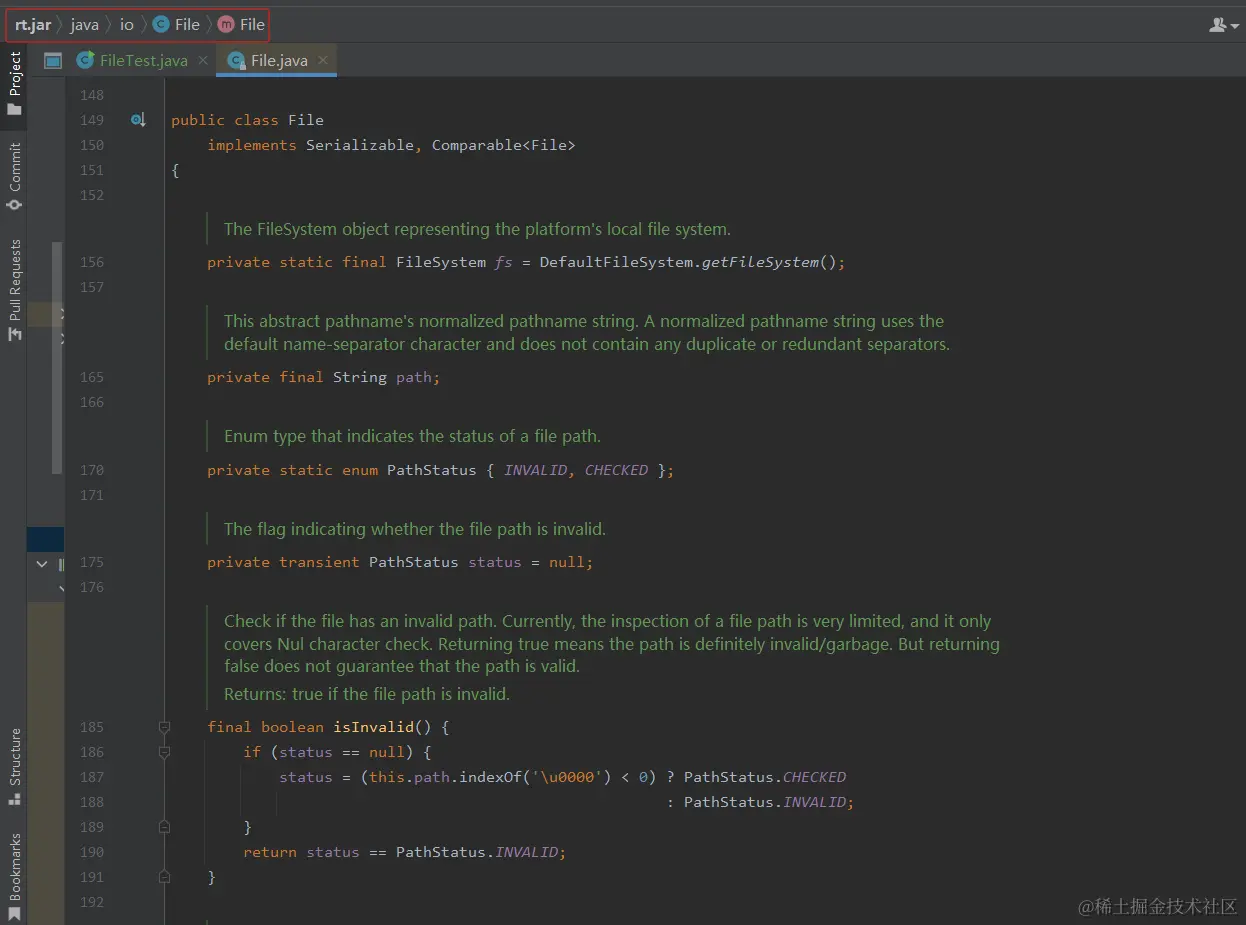Collapse the if block fold at line 186

coord(164,752)
